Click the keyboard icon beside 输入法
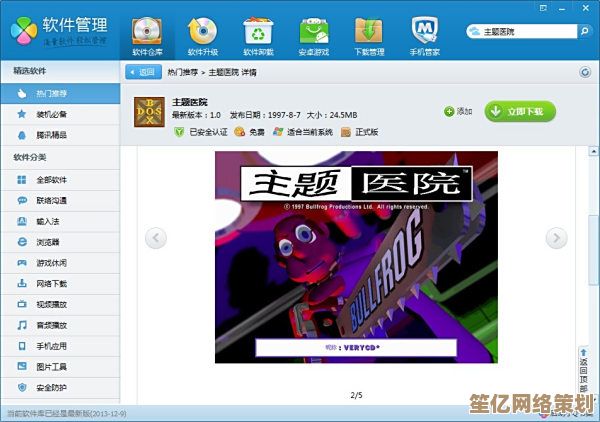The image size is (600, 422). 22,221
